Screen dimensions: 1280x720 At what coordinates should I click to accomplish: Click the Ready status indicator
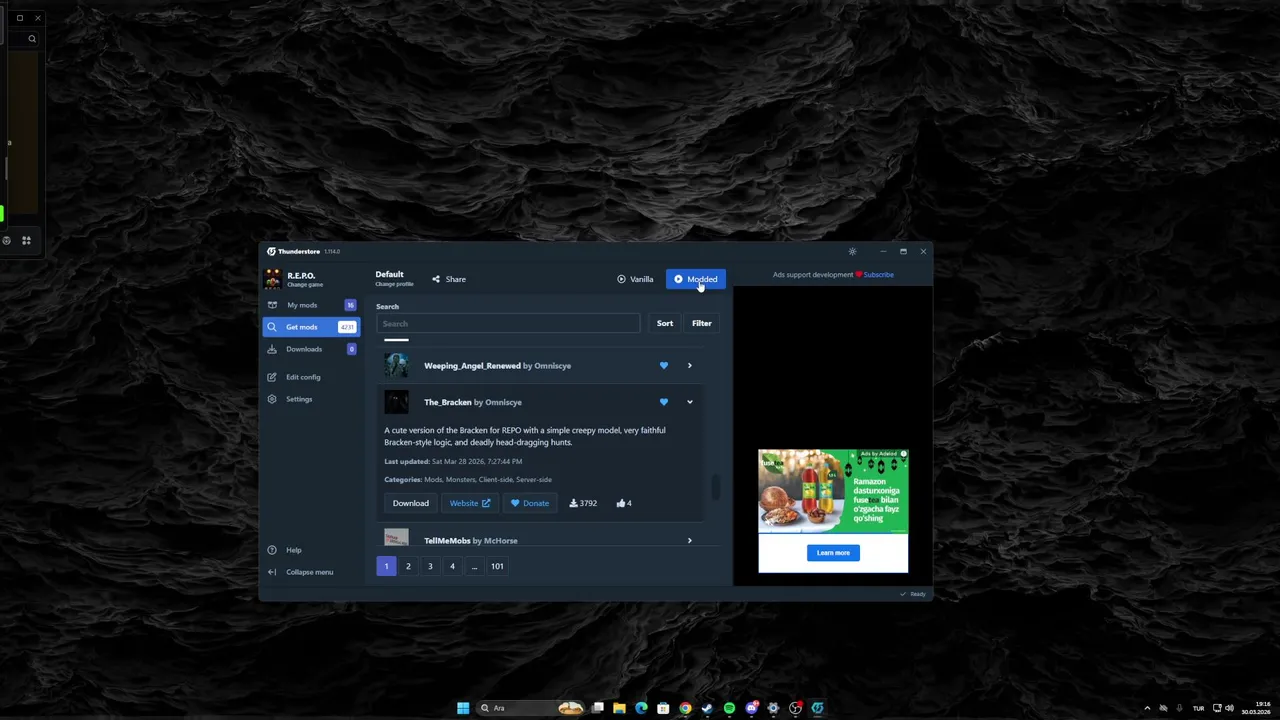click(x=913, y=594)
